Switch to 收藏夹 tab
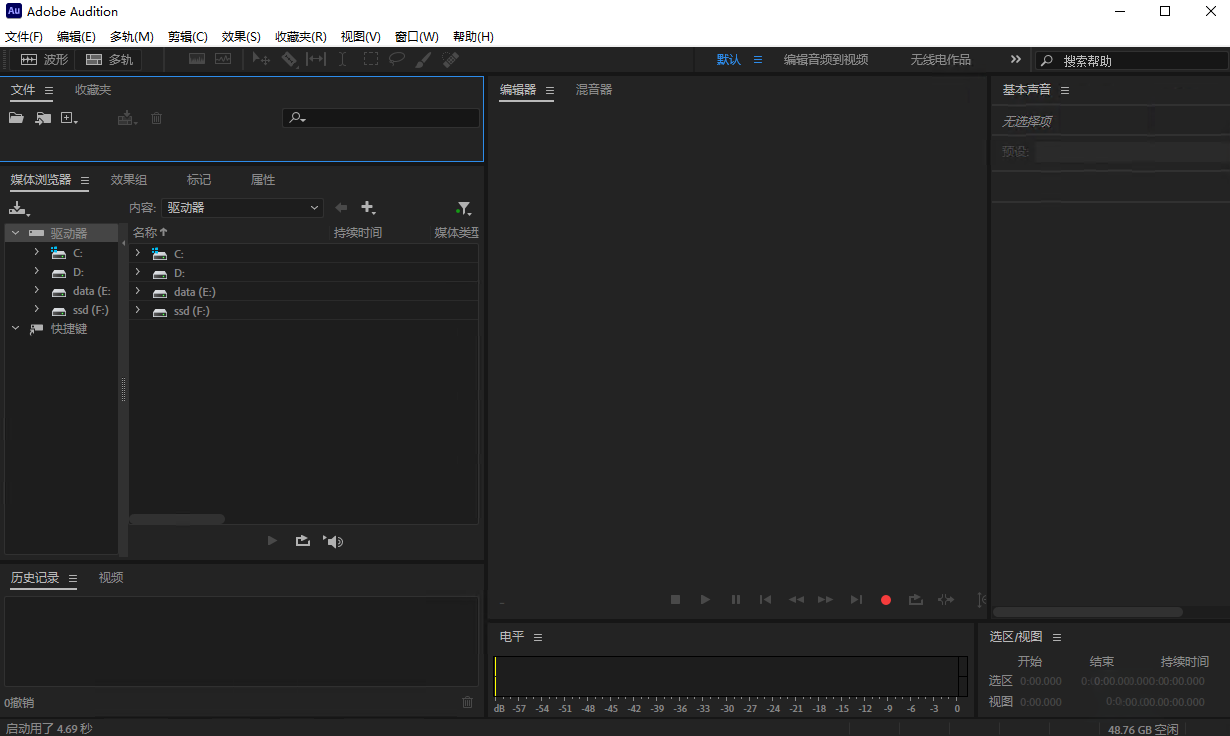The image size is (1230, 736). tap(93, 90)
